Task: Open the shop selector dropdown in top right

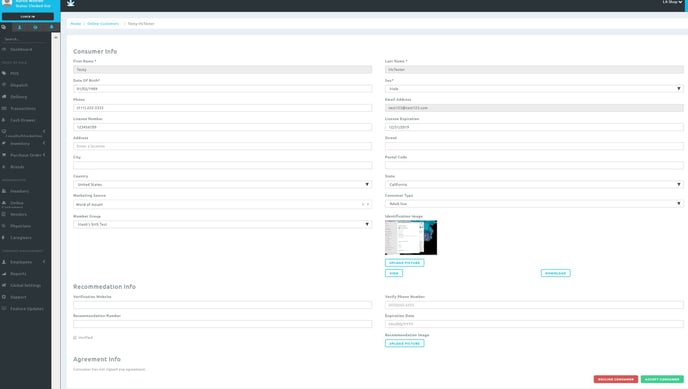Action: 672,2
